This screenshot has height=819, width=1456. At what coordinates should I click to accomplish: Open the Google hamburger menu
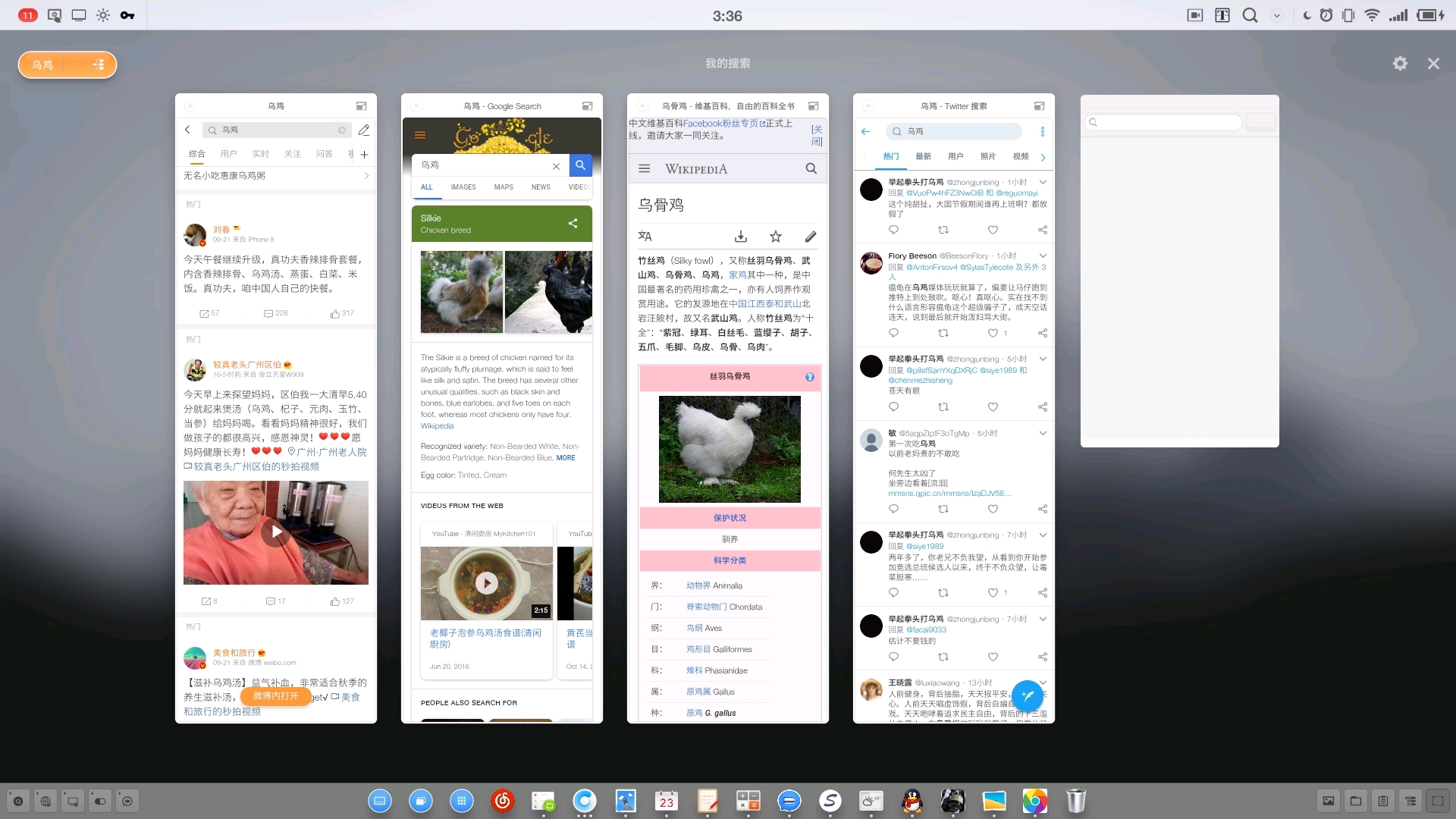pyautogui.click(x=420, y=136)
